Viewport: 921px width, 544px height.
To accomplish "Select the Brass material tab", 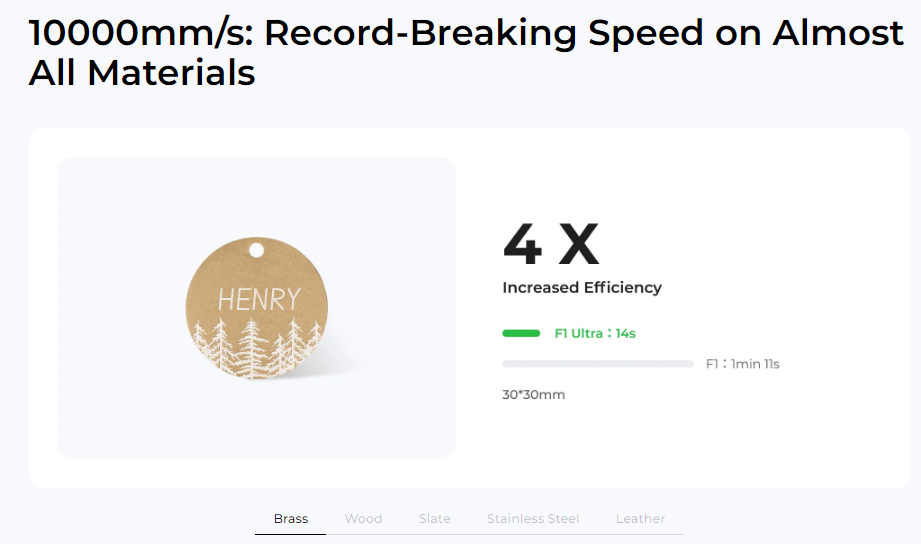I will pyautogui.click(x=291, y=519).
